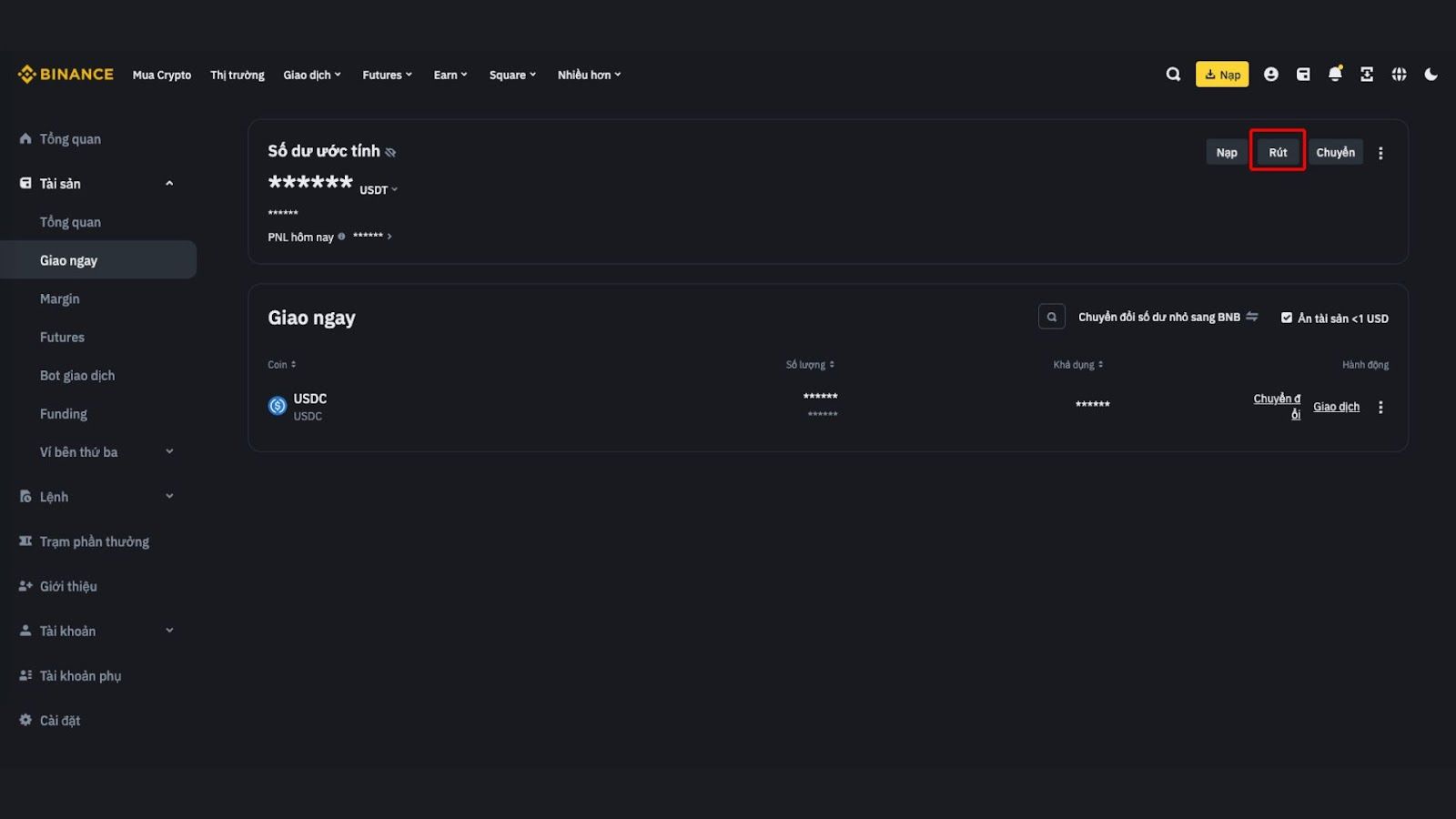Click the PNL info icon
Image resolution: width=1456 pixels, height=819 pixels.
[341, 237]
